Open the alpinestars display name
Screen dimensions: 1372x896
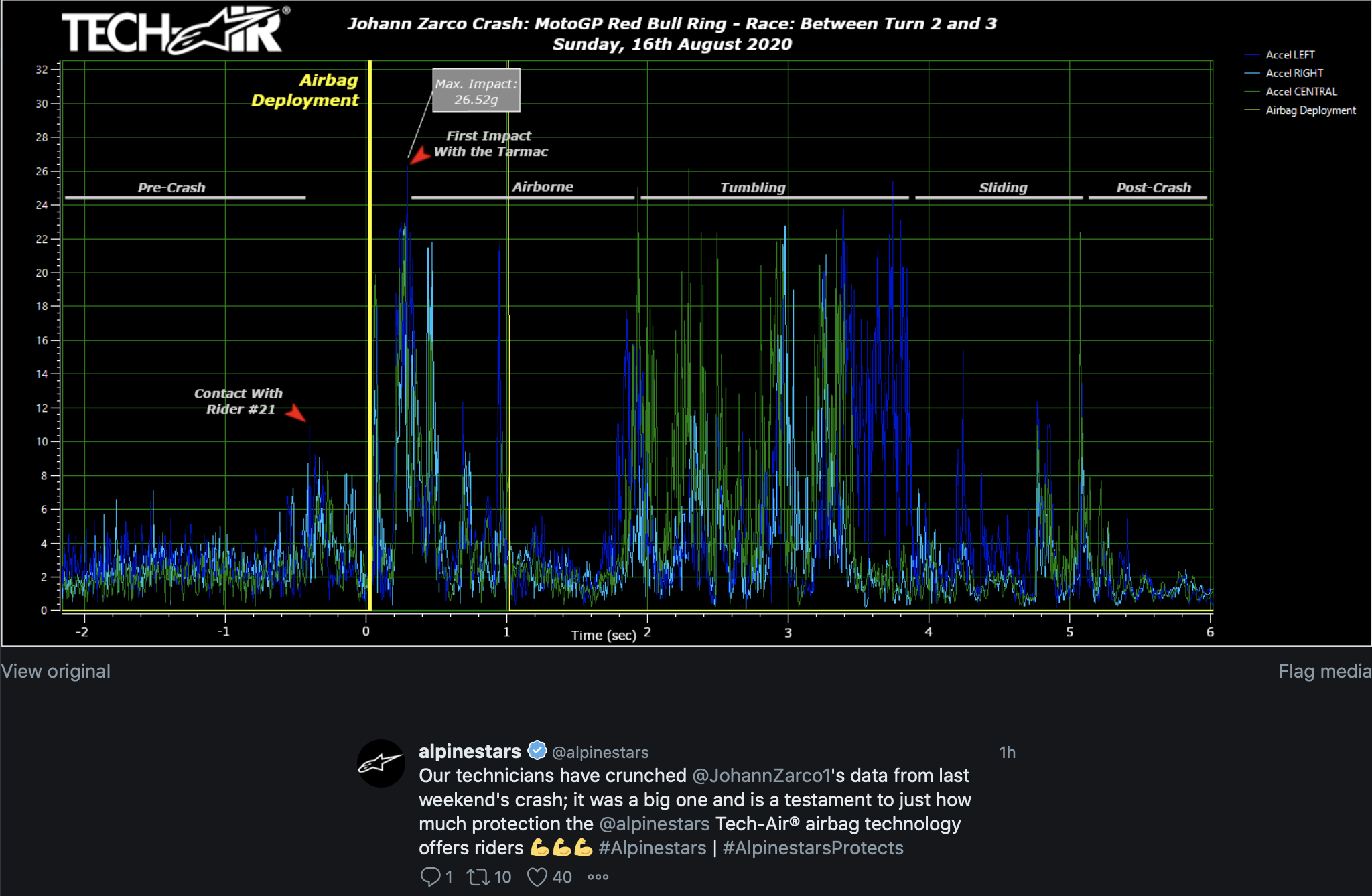(470, 751)
